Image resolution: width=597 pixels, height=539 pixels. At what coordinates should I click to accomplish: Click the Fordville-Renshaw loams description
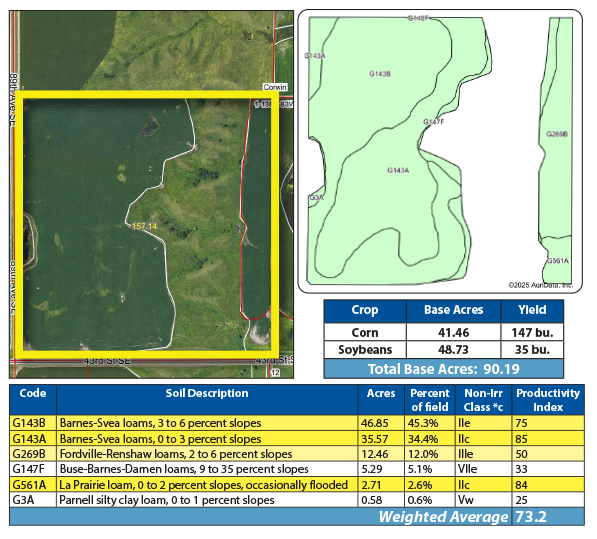click(176, 454)
